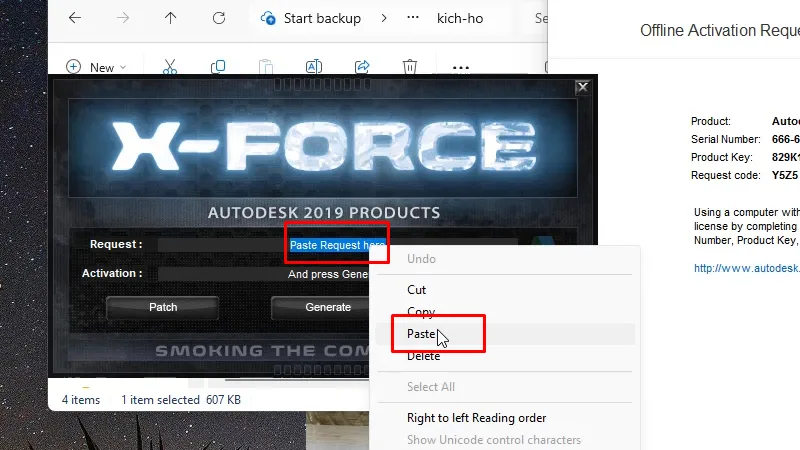Click the Generate button

click(327, 307)
